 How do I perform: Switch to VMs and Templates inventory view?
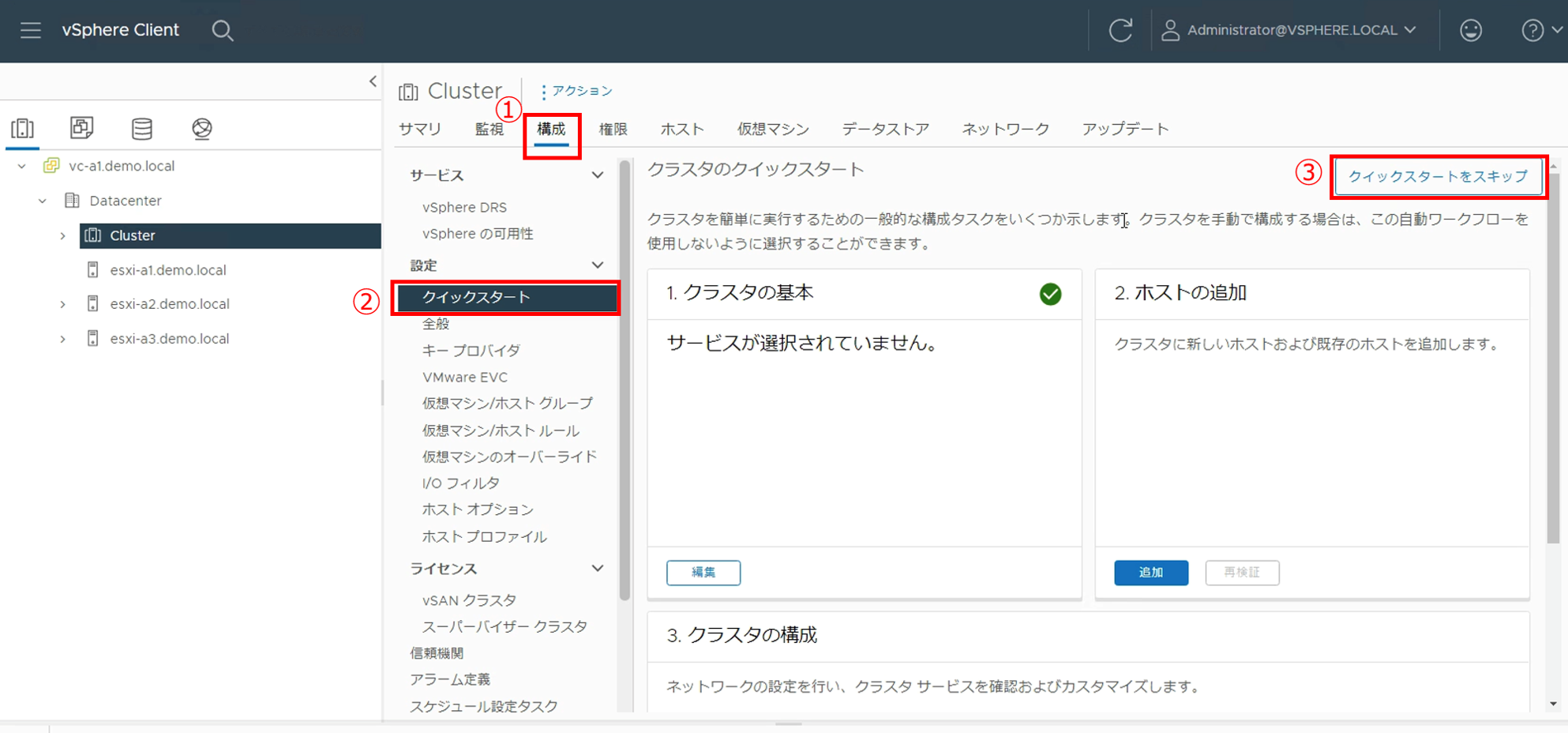pyautogui.click(x=81, y=128)
